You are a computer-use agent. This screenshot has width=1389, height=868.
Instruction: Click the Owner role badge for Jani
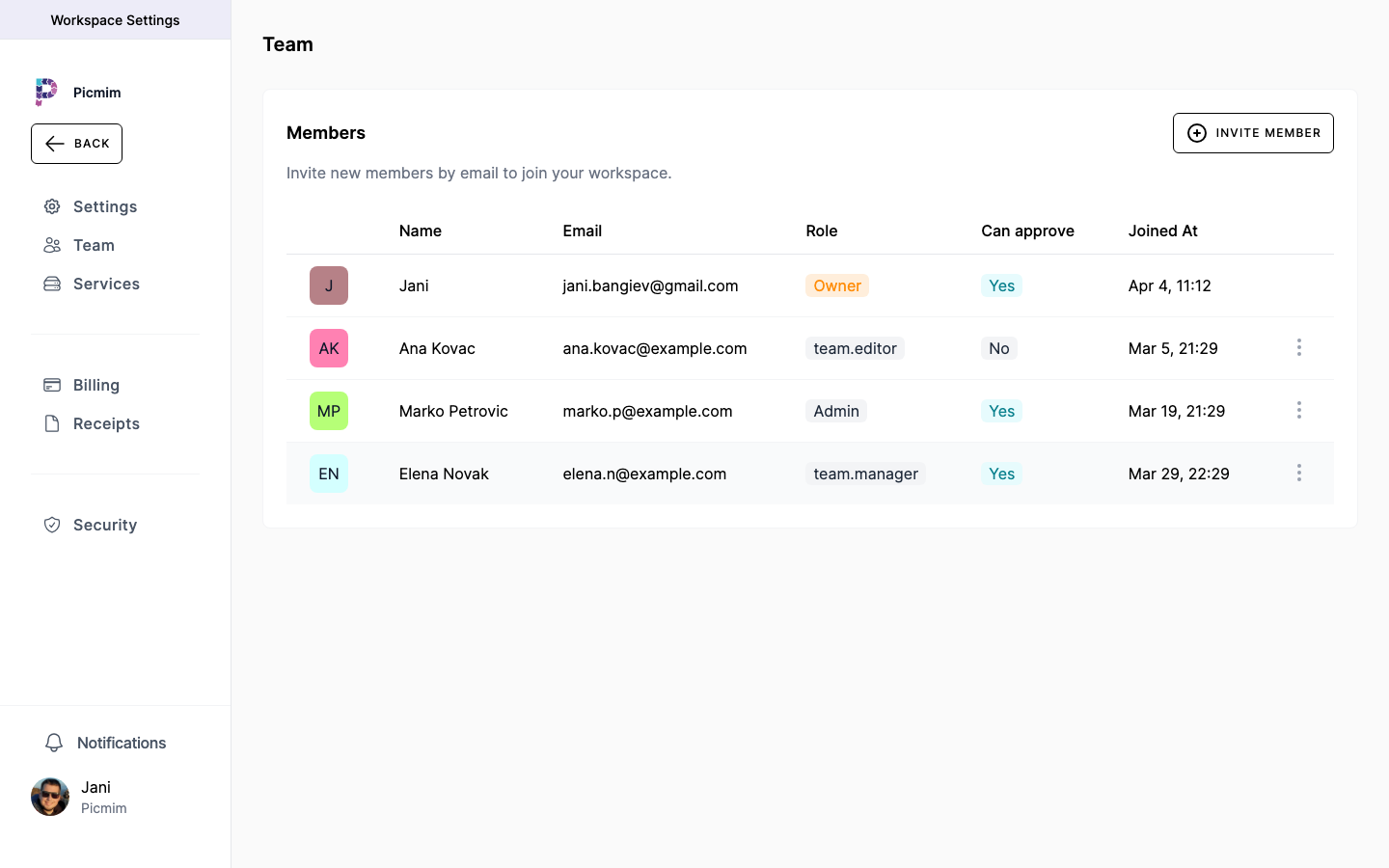click(837, 285)
